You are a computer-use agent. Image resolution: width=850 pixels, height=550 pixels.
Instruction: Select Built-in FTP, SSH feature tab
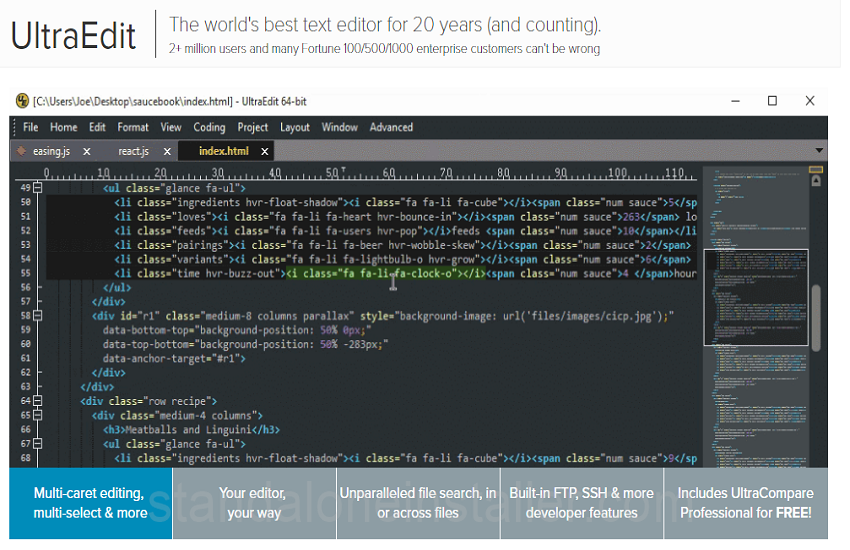[582, 503]
